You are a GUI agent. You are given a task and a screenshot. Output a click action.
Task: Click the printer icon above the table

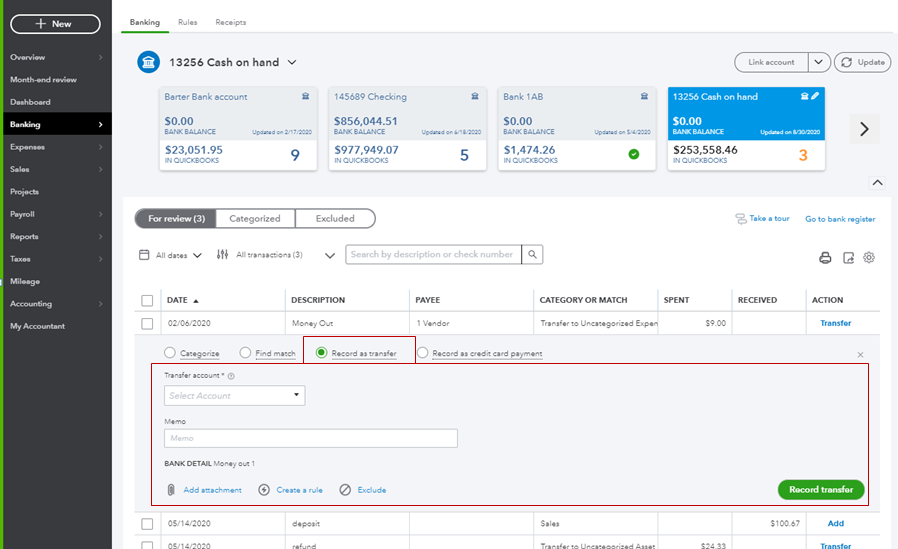pyautogui.click(x=825, y=258)
